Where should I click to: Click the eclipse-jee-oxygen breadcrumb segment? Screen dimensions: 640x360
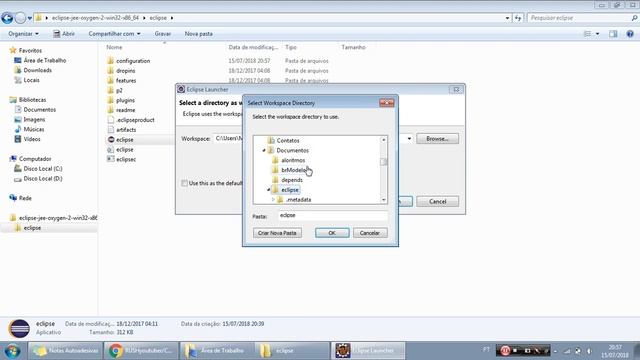95,18
